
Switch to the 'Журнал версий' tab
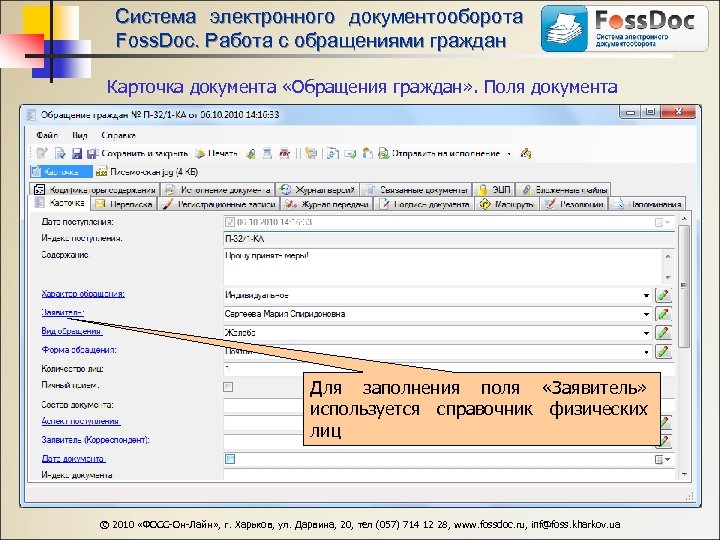pyautogui.click(x=318, y=189)
